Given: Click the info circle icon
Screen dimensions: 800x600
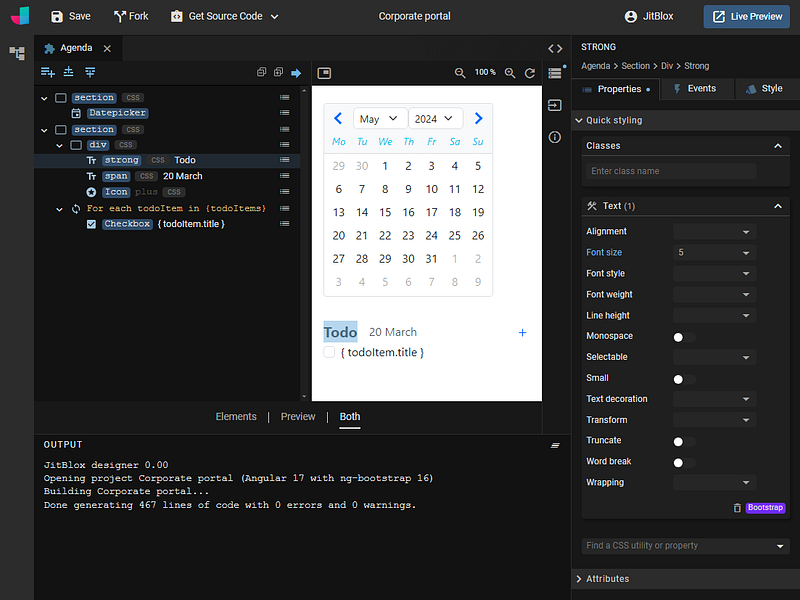Looking at the screenshot, I should (x=555, y=137).
